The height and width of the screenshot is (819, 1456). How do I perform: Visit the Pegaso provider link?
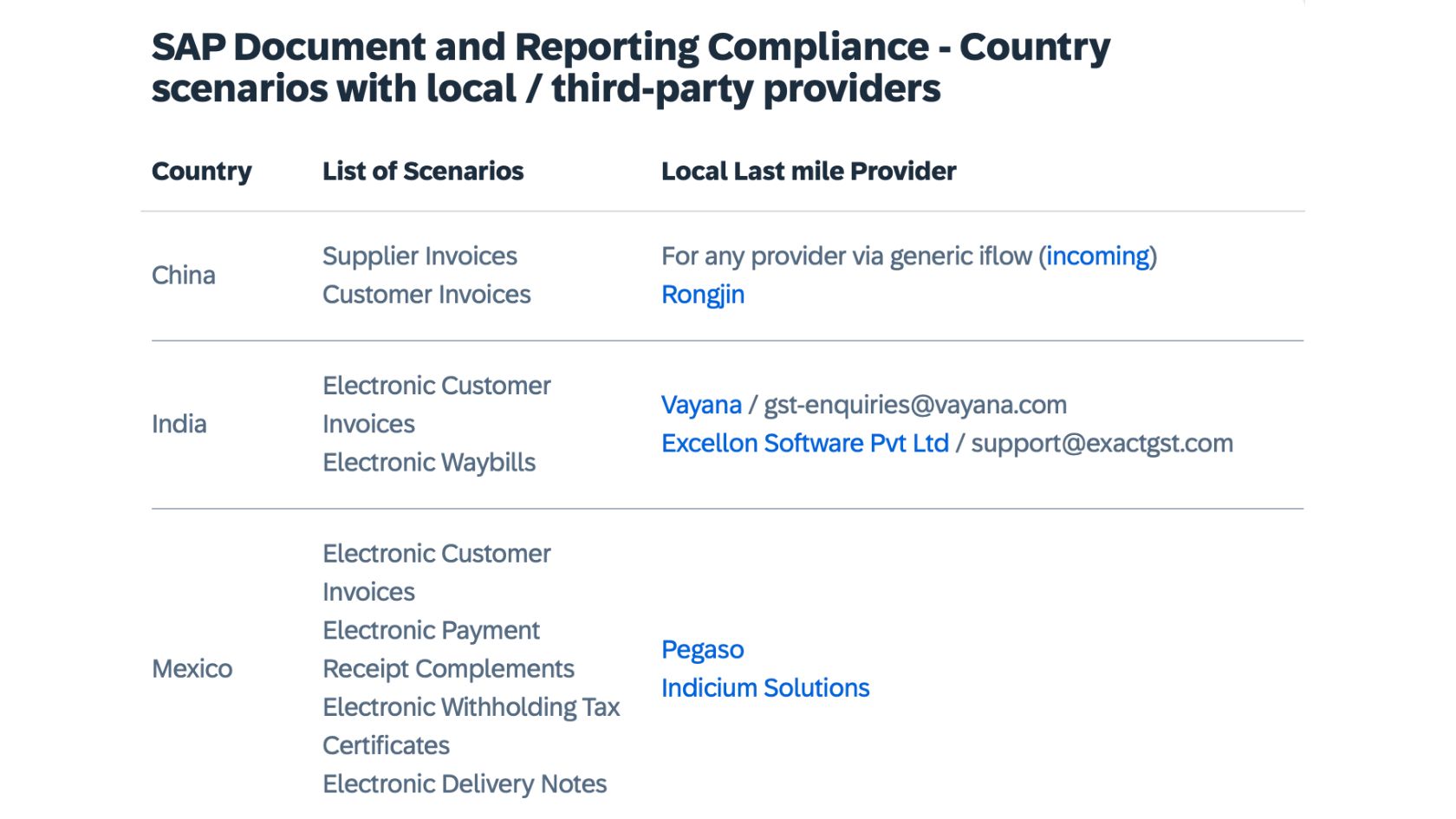(x=703, y=650)
